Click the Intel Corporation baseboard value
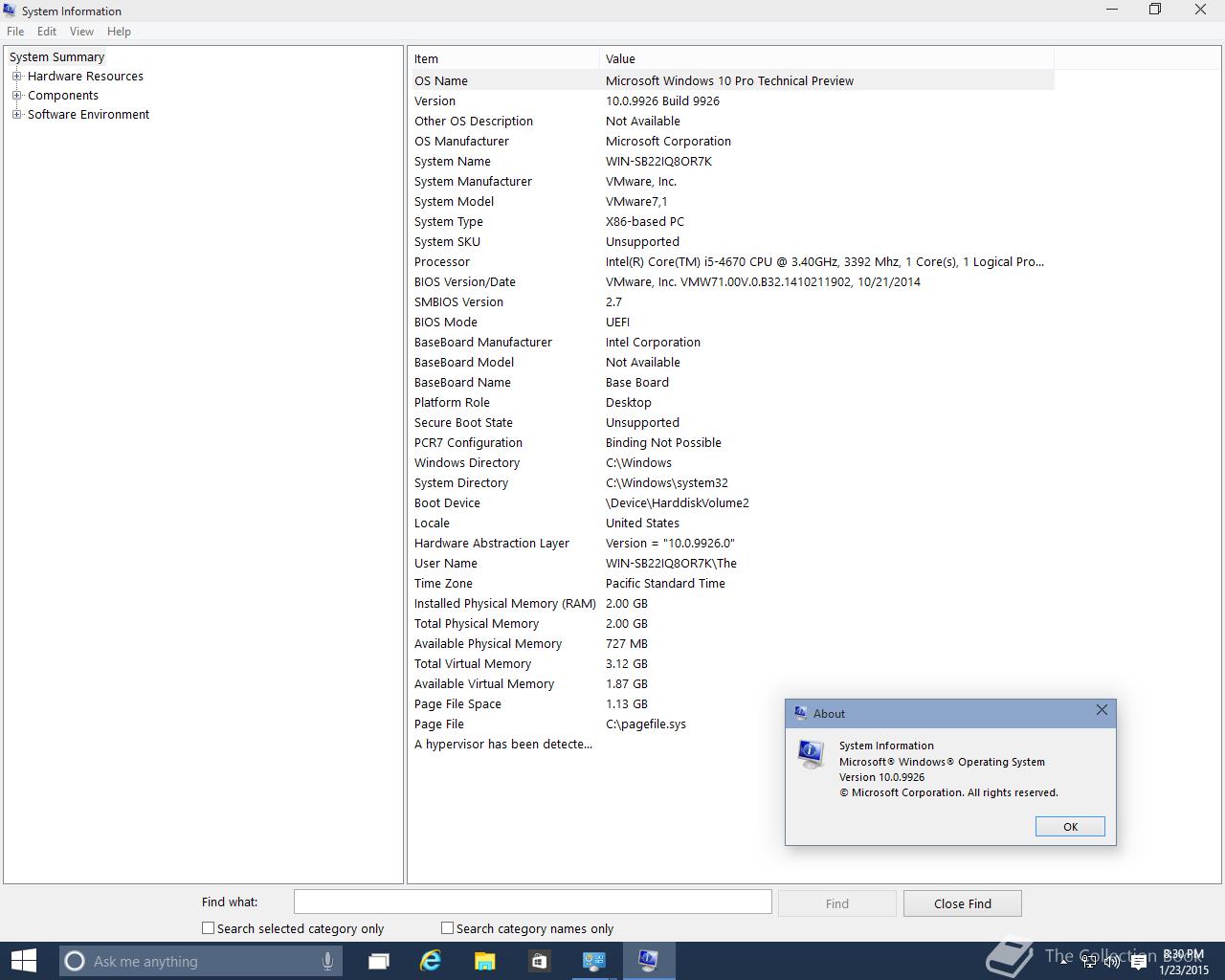This screenshot has height=980, width=1225. click(653, 342)
